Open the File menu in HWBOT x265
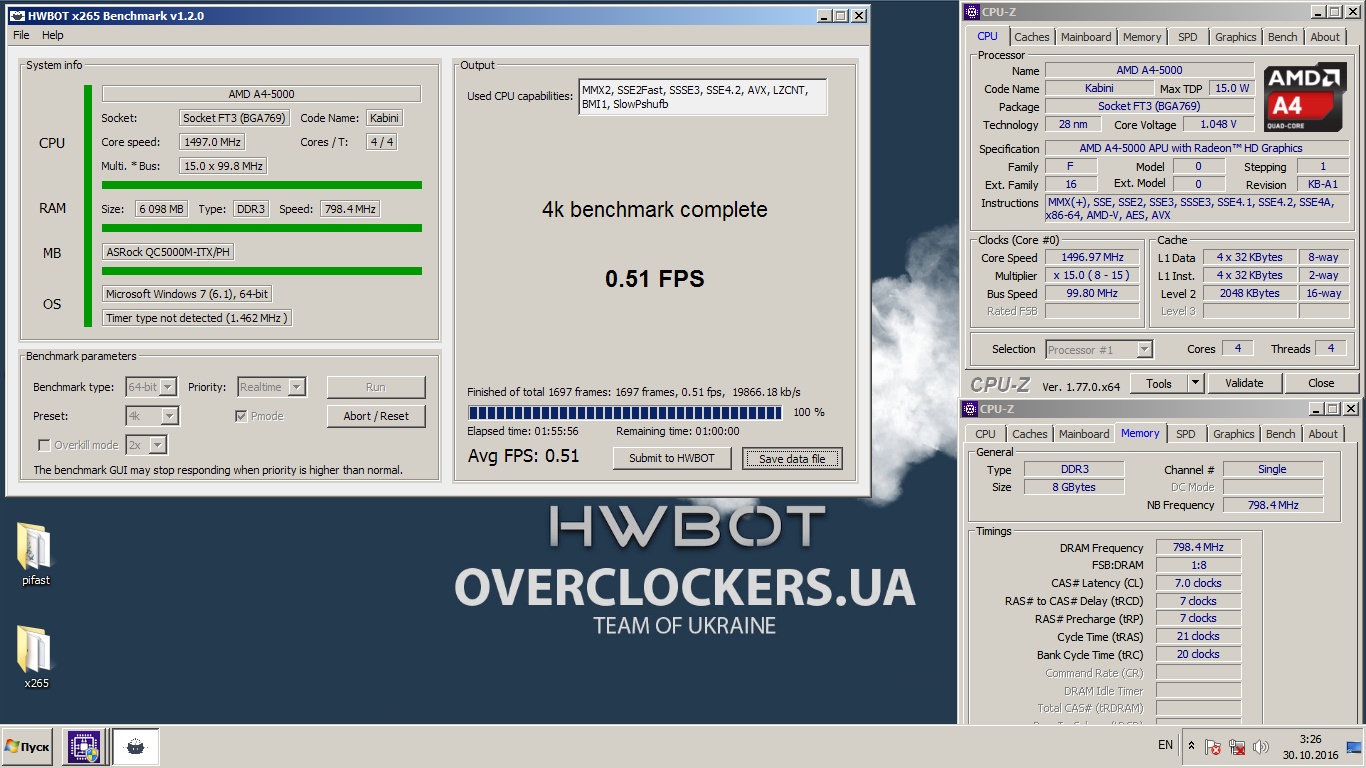 point(21,35)
